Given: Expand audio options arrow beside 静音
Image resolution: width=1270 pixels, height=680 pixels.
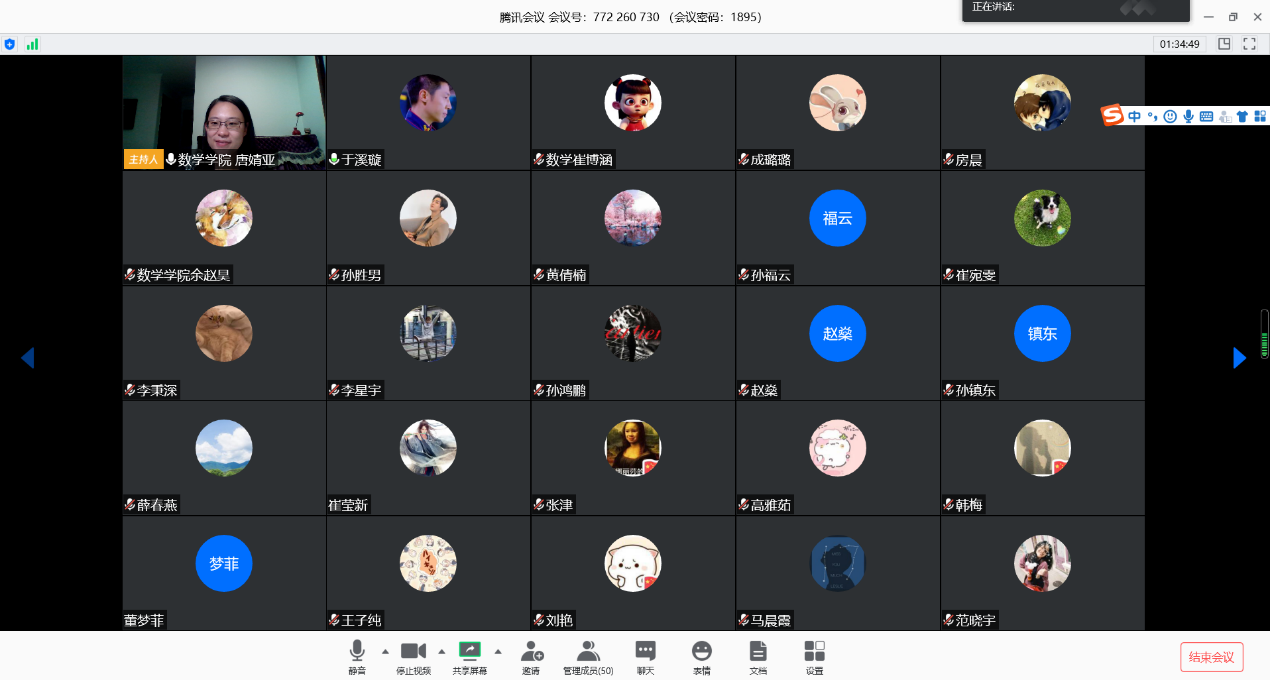Looking at the screenshot, I should [385, 650].
